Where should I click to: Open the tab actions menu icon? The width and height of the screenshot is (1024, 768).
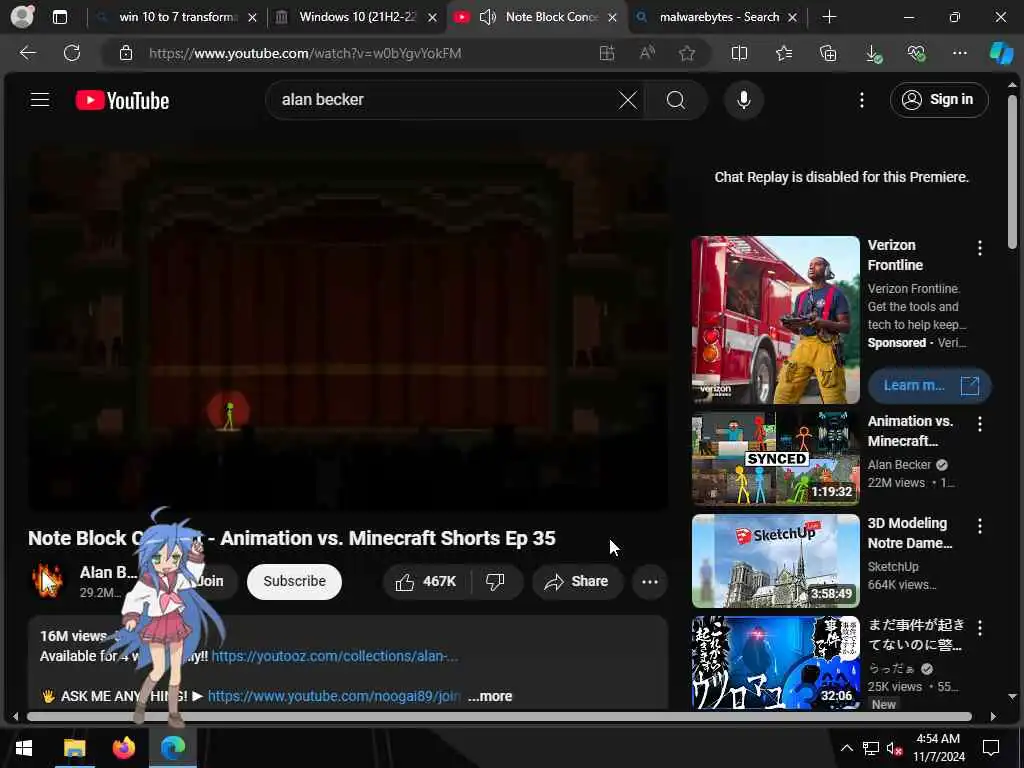coord(59,17)
